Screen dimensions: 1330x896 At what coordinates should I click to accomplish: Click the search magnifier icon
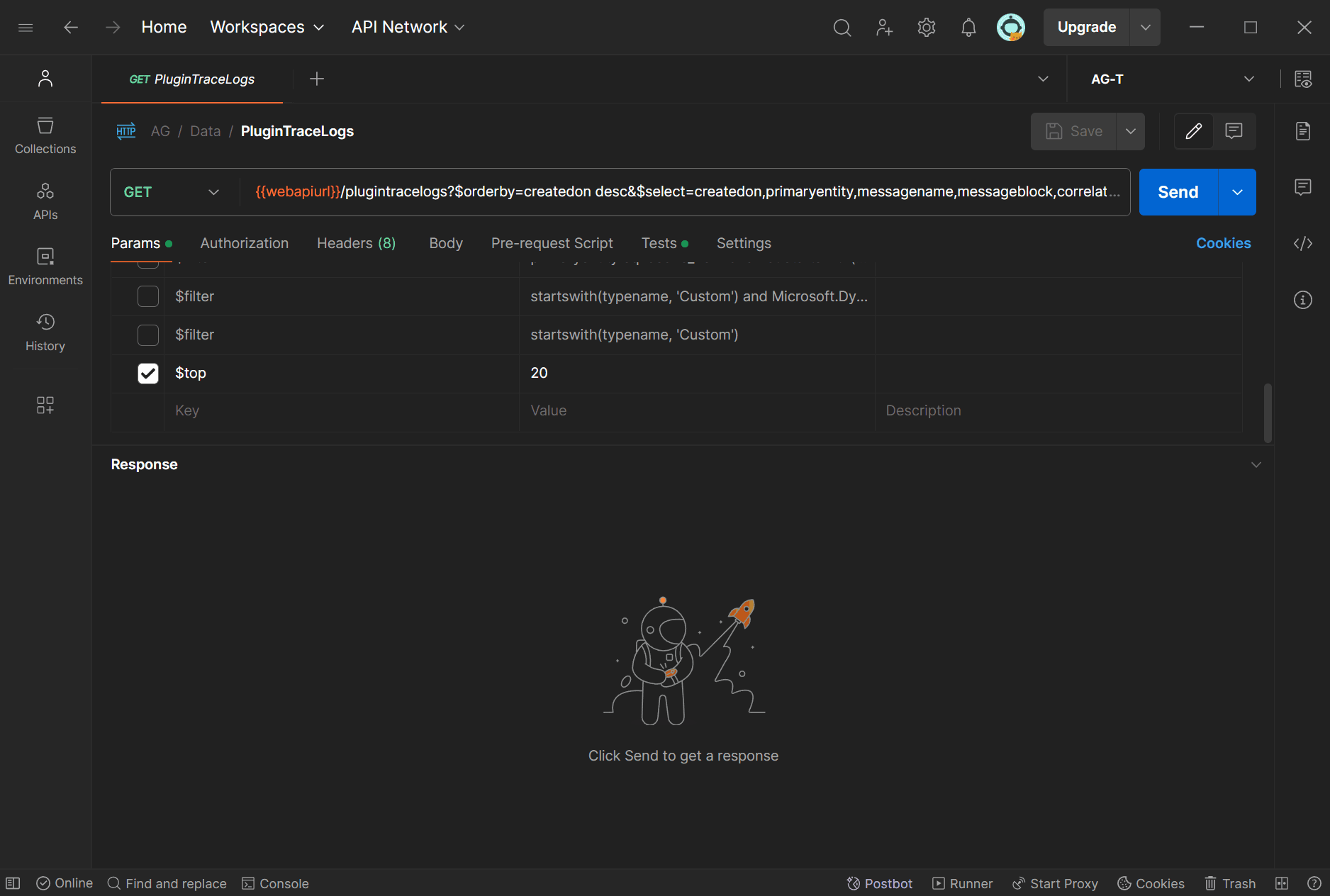coord(842,28)
